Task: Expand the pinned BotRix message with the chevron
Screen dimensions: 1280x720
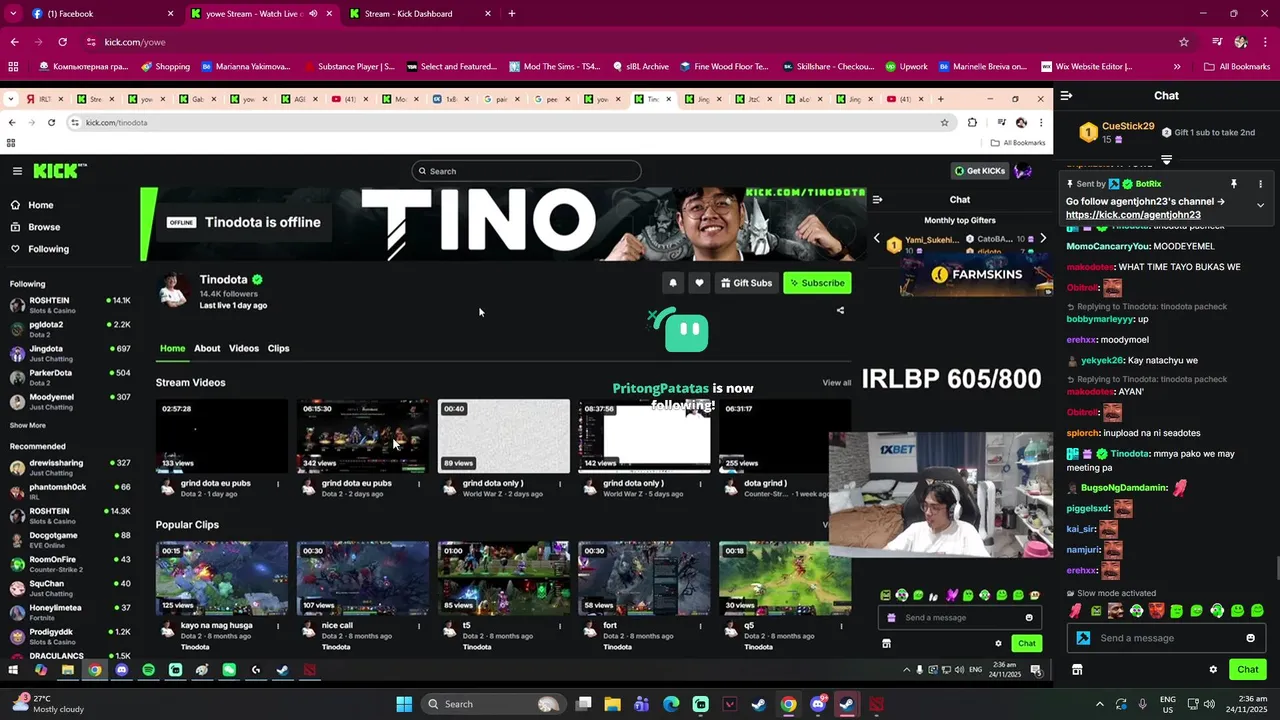Action: [x=1260, y=205]
